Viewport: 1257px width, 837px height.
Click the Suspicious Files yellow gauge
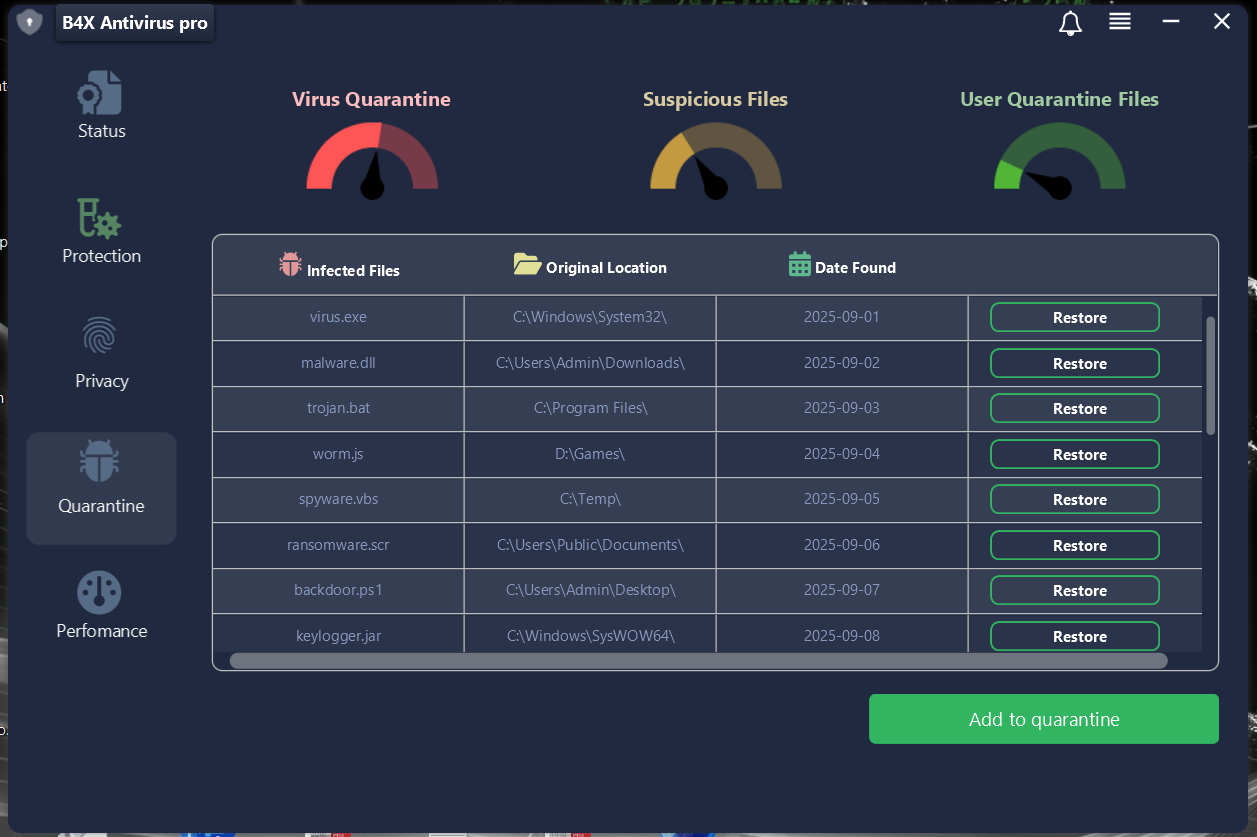pyautogui.click(x=716, y=160)
